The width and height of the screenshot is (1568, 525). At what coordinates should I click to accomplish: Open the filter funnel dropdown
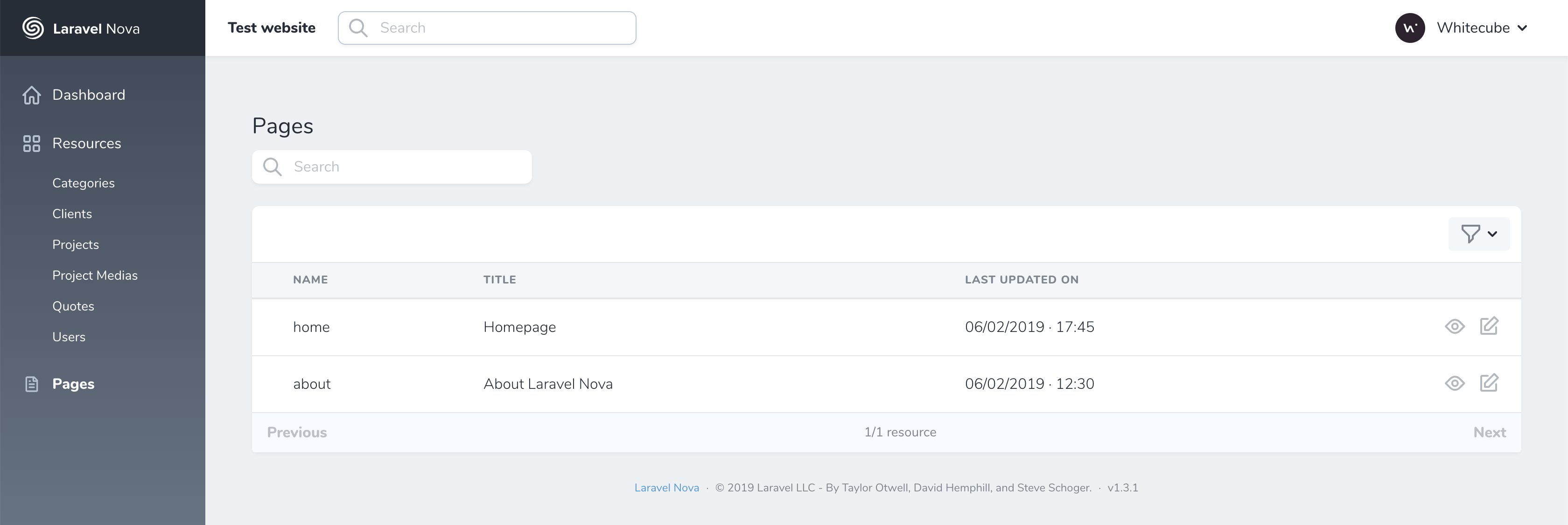[1478, 234]
